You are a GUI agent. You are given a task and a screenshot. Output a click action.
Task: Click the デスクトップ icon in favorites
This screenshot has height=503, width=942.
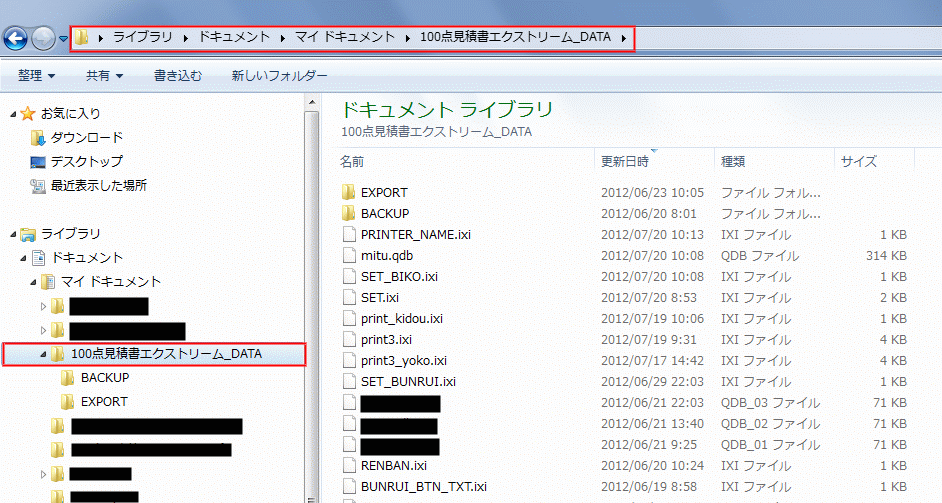(x=38, y=162)
